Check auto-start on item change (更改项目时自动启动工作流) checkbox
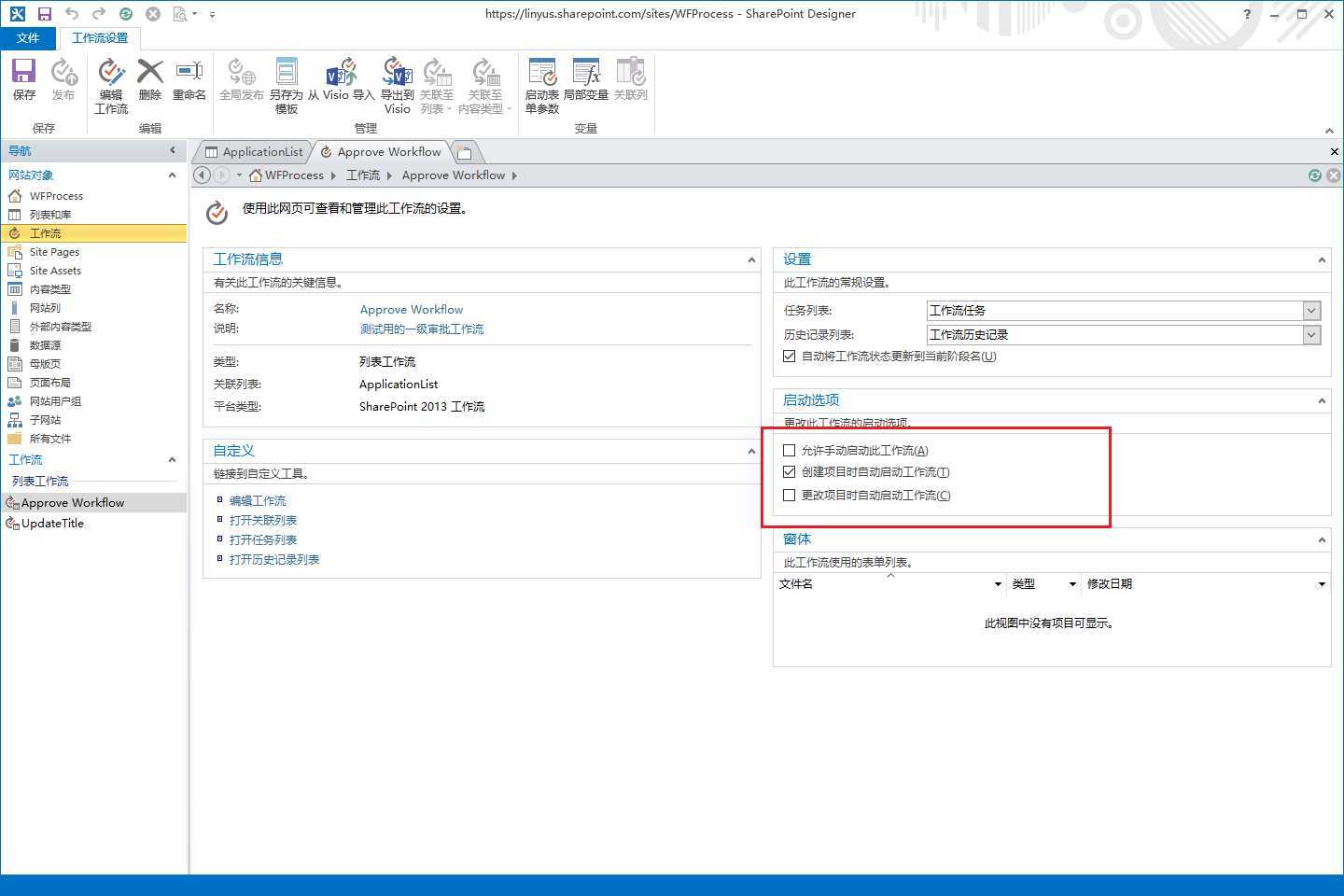The height and width of the screenshot is (896, 1344). pyautogui.click(x=790, y=496)
